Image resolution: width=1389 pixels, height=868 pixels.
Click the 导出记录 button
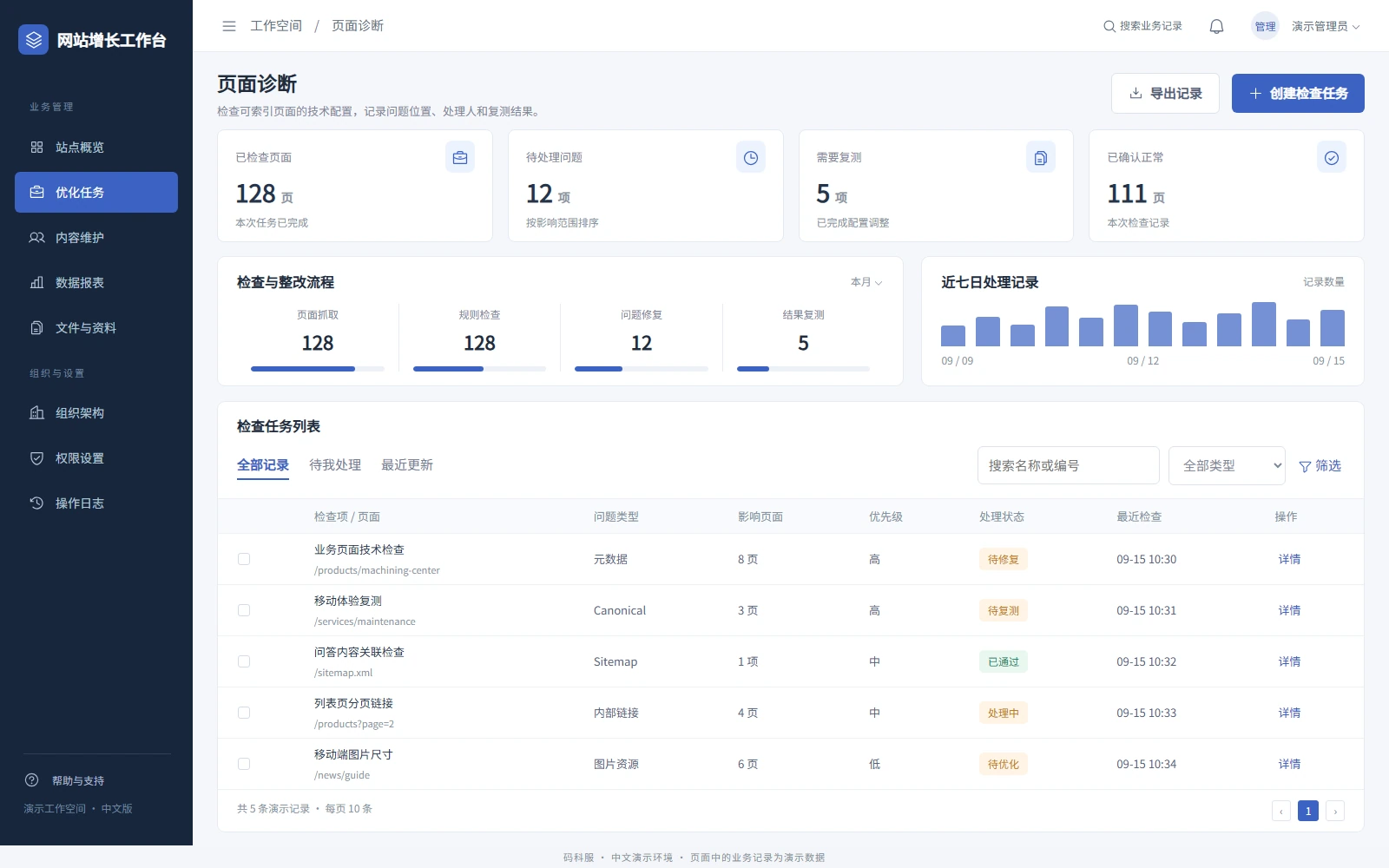point(1165,93)
